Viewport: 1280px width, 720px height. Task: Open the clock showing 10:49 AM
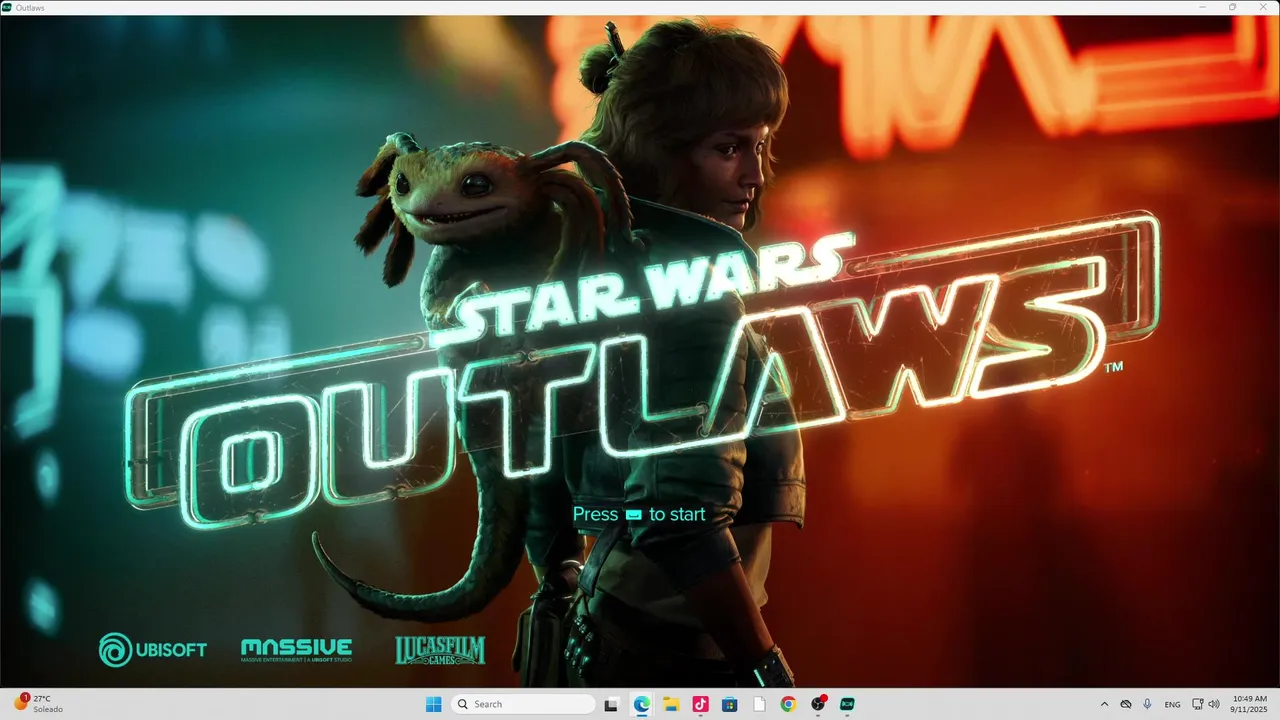(1249, 704)
